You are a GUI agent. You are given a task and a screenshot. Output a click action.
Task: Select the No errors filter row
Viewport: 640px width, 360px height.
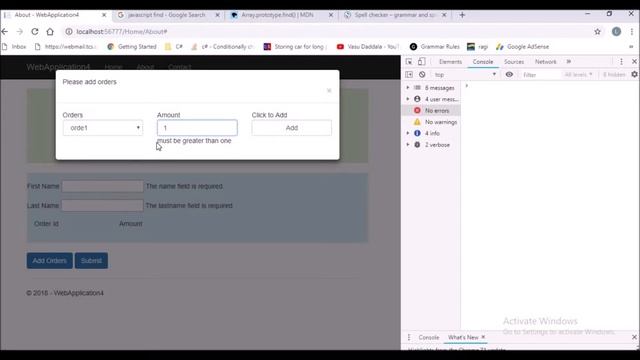click(x=431, y=111)
